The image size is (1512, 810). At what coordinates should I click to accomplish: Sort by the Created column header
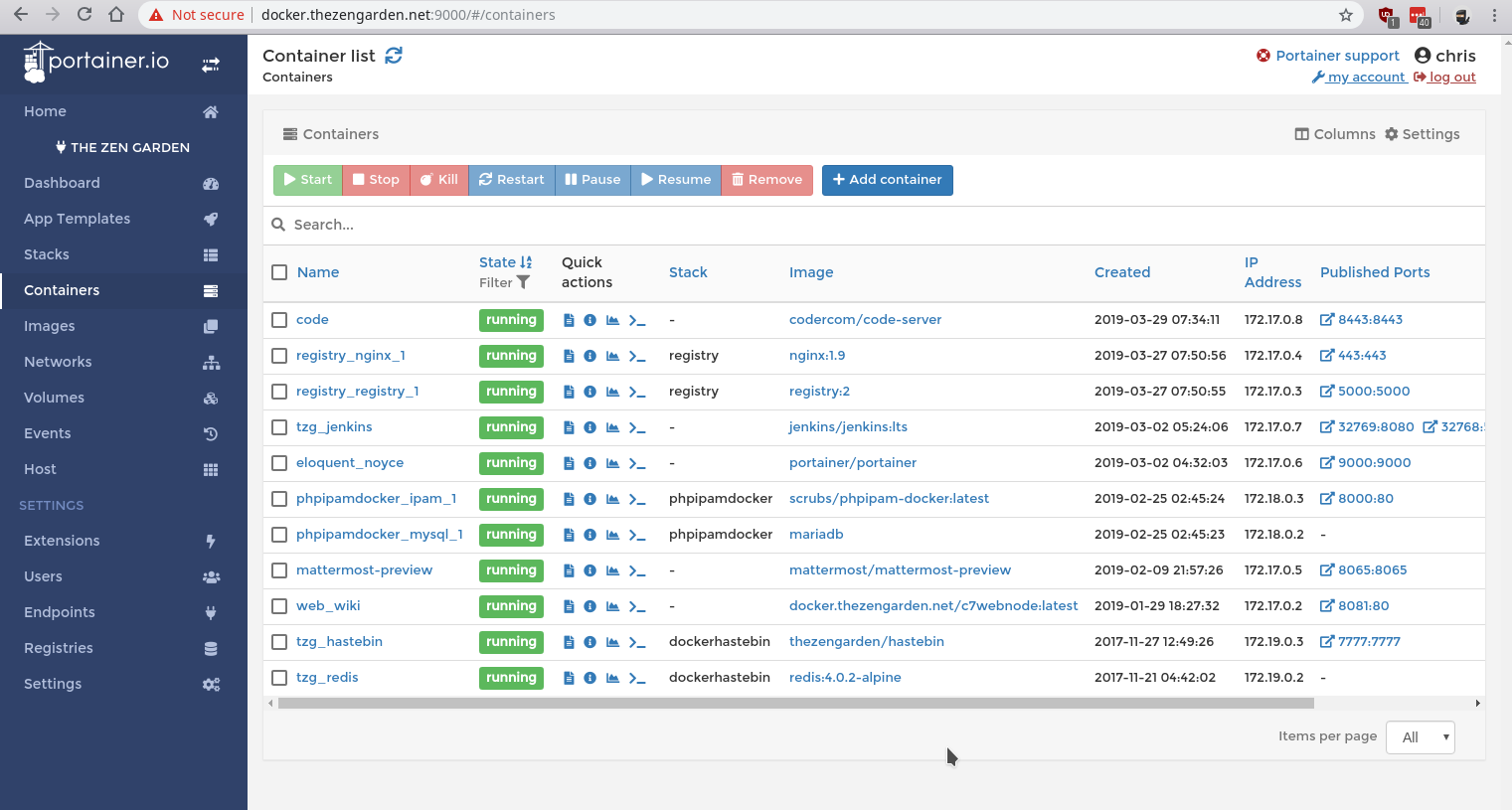click(1122, 272)
